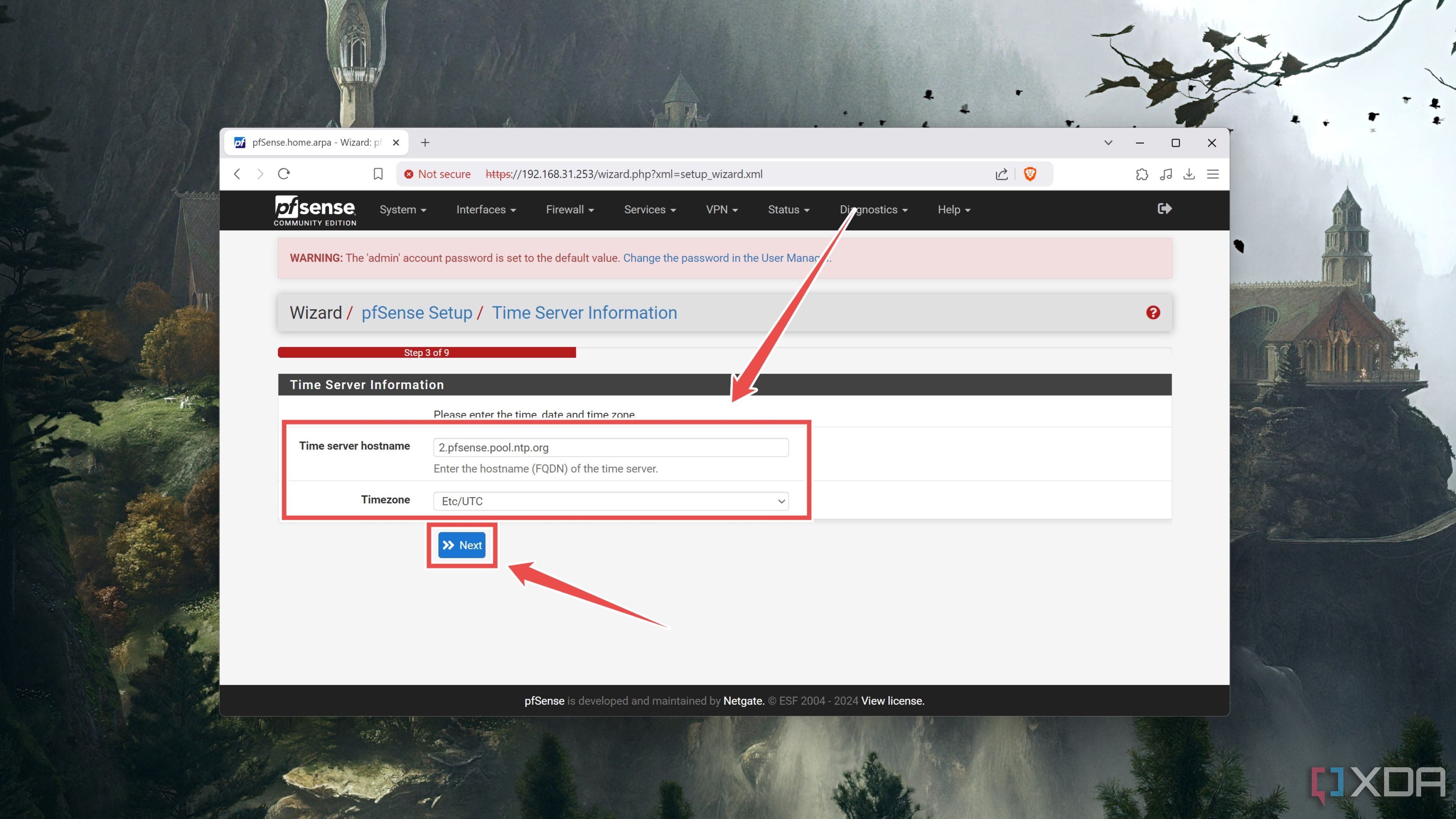Screen dimensions: 1456x819
Task: Open the red help question mark icon
Action: [x=1153, y=312]
